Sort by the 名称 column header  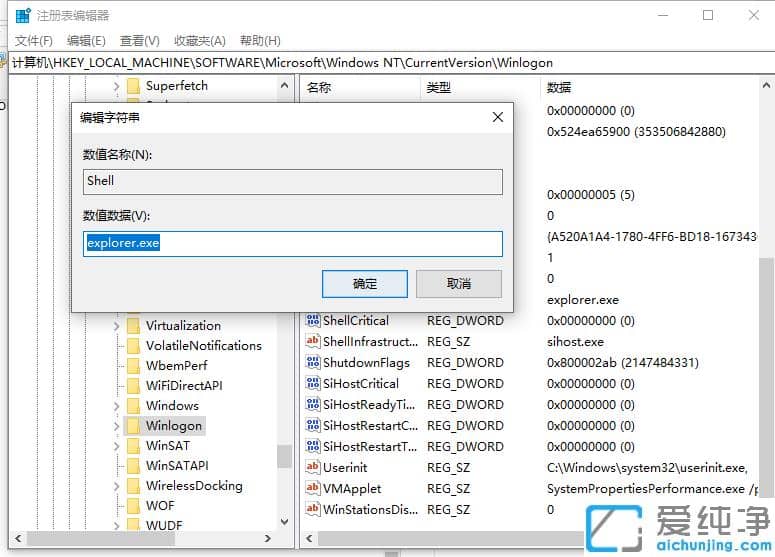click(360, 88)
